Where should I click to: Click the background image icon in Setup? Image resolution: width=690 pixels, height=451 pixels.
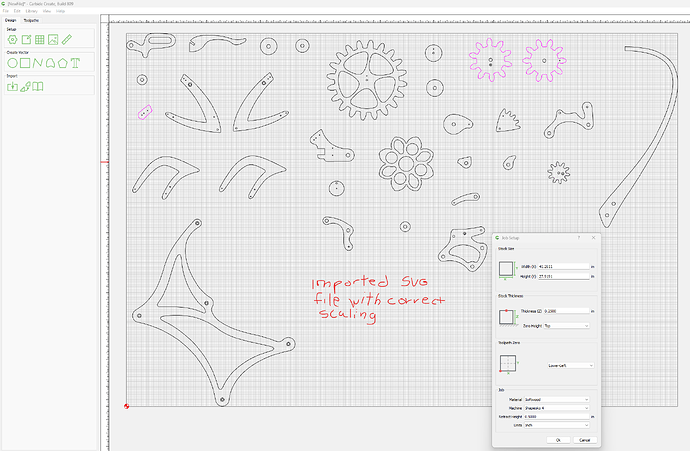coord(53,40)
